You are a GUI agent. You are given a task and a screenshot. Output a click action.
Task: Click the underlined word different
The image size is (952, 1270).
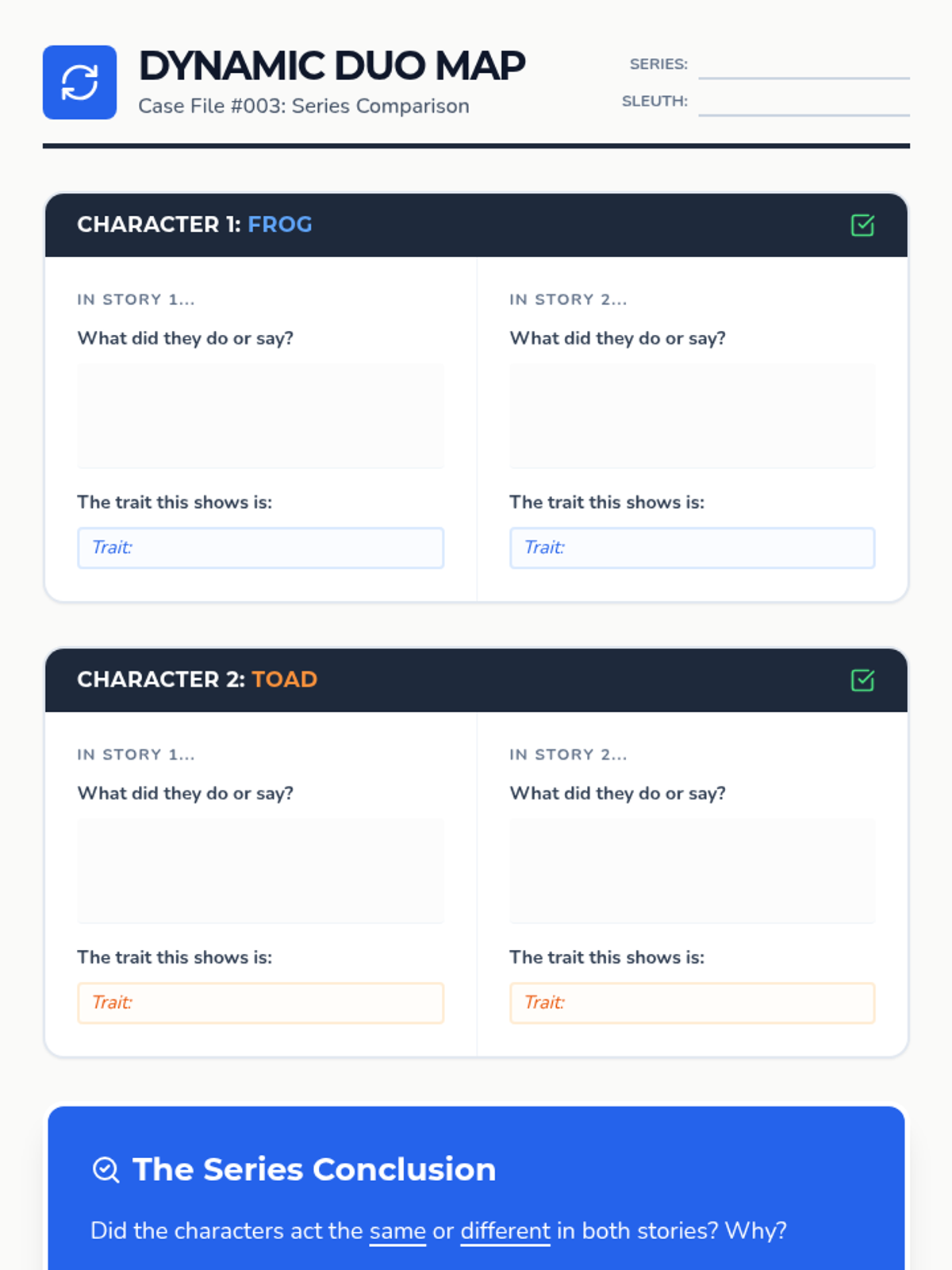(x=505, y=1231)
